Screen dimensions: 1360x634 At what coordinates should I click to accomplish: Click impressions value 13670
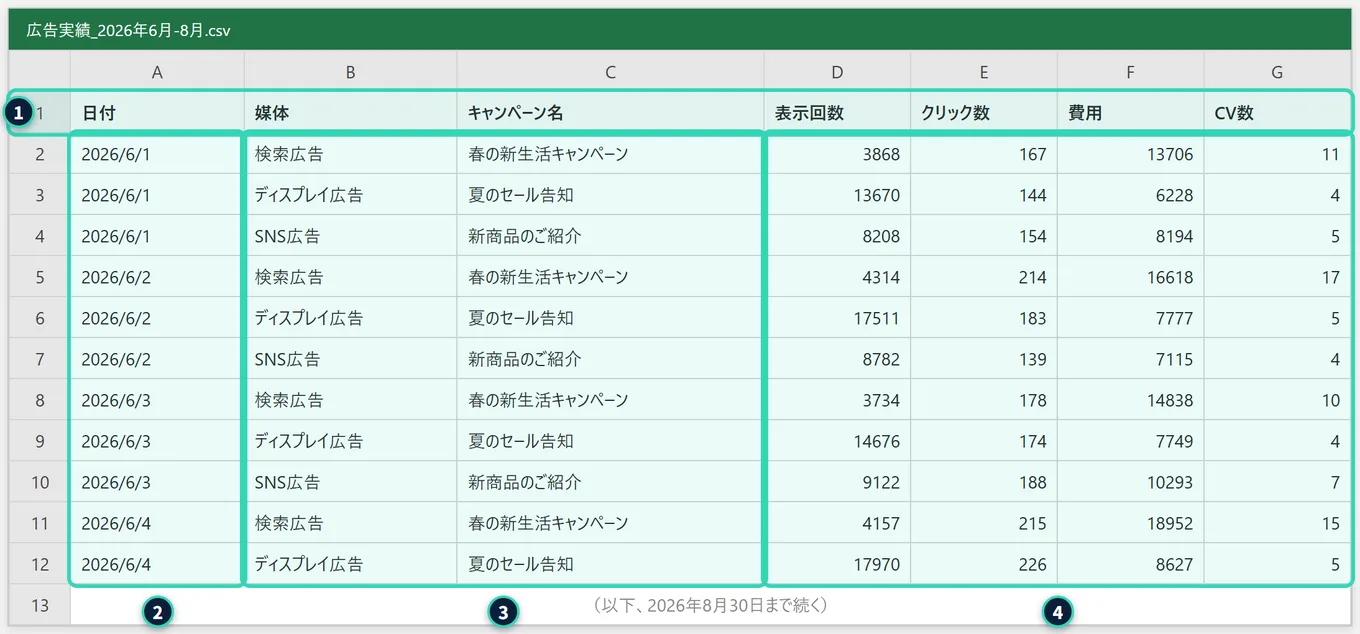pyautogui.click(x=837, y=195)
